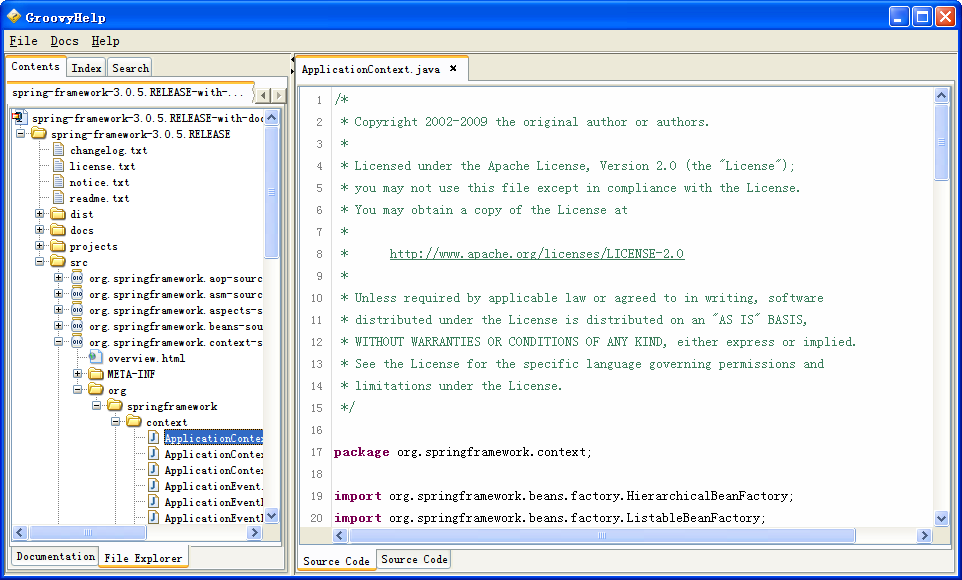Click the selected ApplicationContext Java file icon
962x580 pixels.
click(153, 438)
